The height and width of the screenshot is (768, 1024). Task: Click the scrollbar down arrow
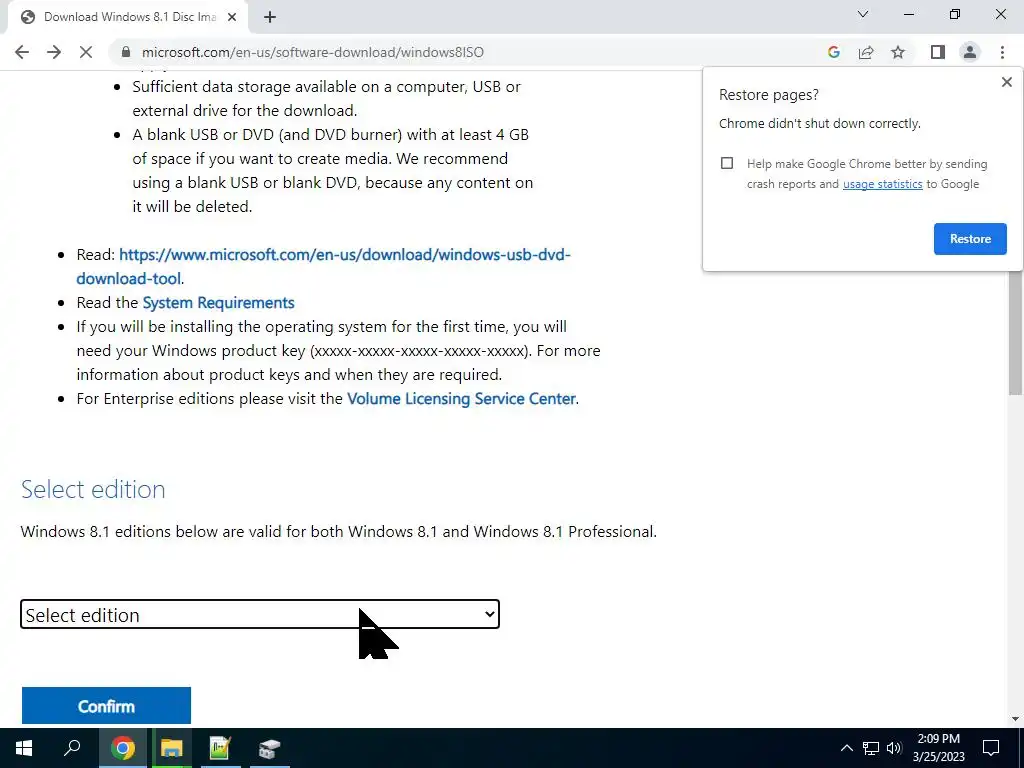click(1015, 719)
